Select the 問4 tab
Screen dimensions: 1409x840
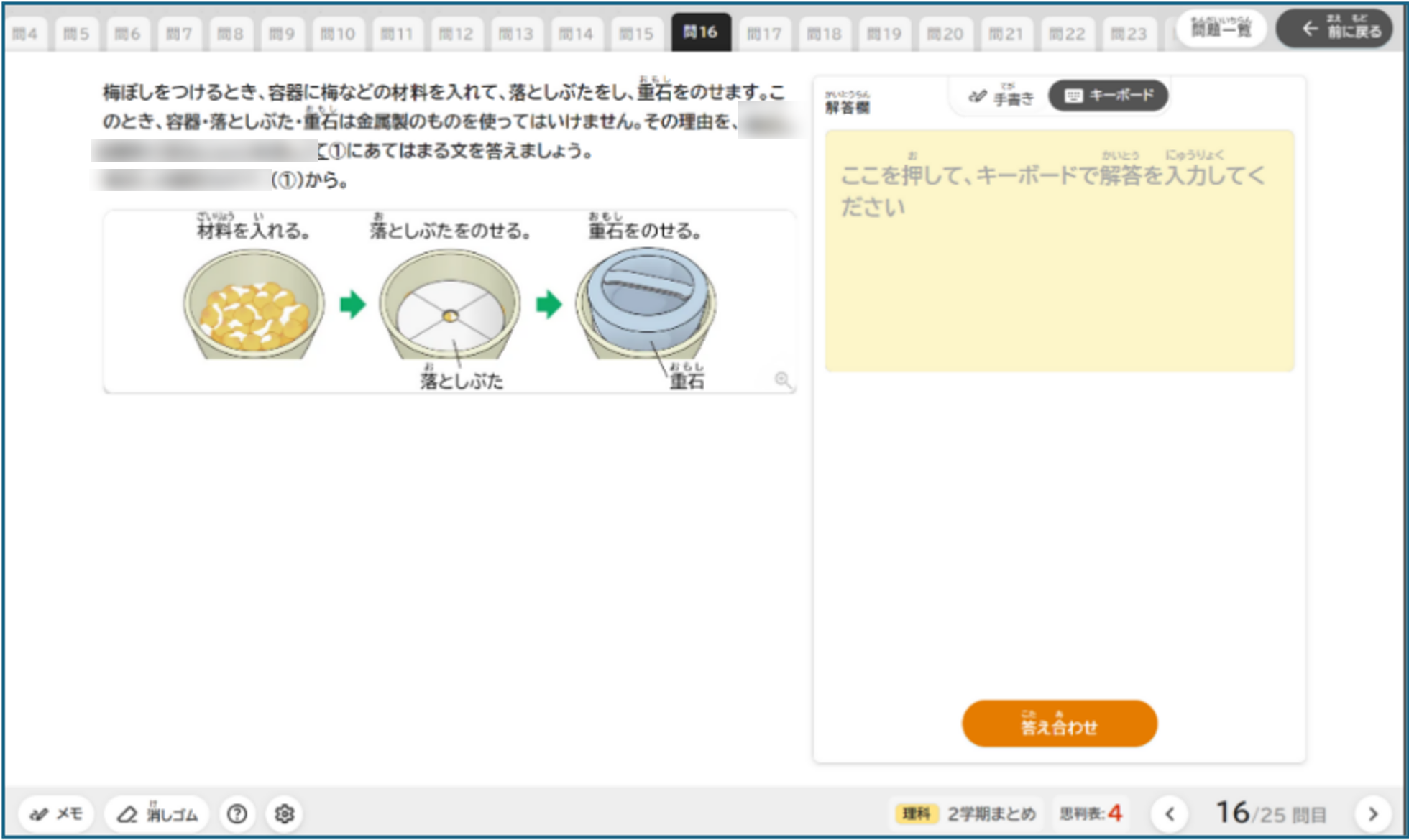click(x=25, y=34)
